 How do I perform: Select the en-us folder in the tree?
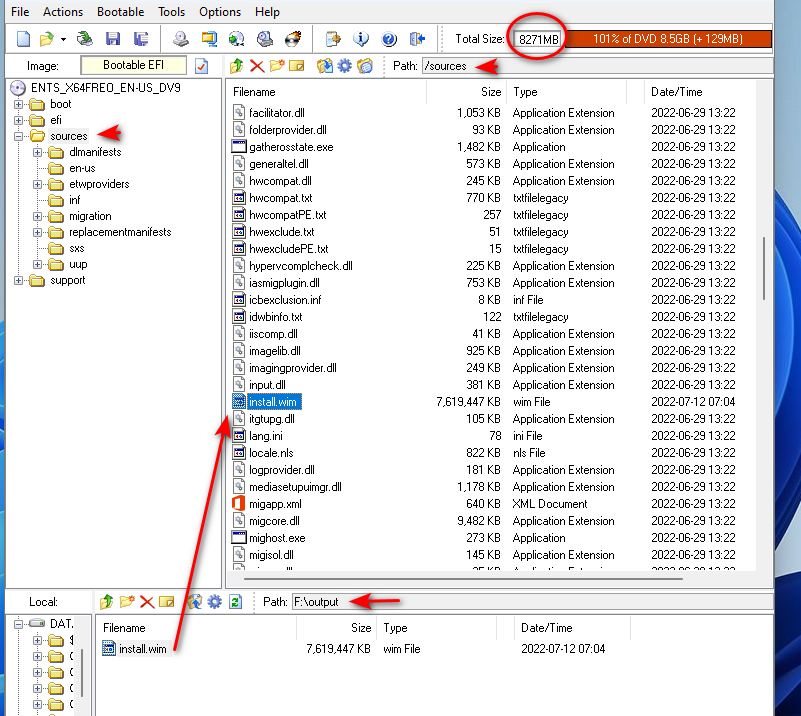[x=82, y=169]
